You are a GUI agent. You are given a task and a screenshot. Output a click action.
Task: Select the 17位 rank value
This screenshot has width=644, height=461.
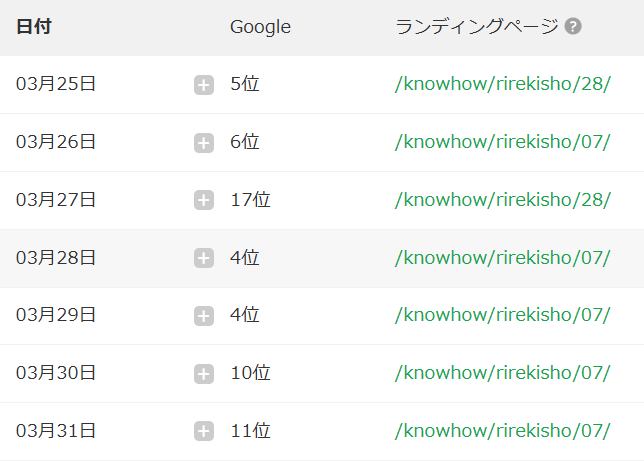[250, 200]
